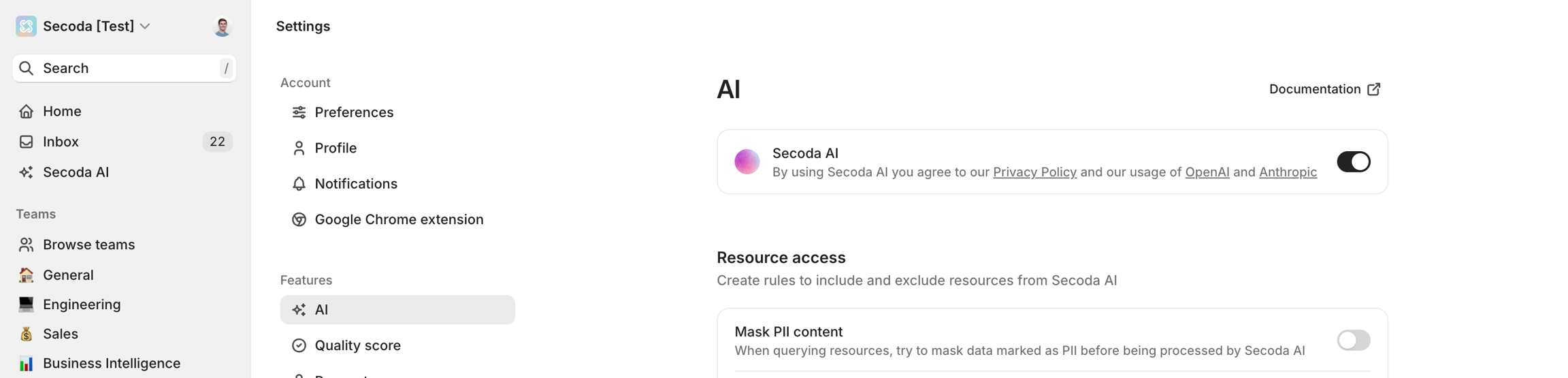The height and width of the screenshot is (378, 1568).
Task: Click the Home icon in sidebar
Action: point(26,111)
